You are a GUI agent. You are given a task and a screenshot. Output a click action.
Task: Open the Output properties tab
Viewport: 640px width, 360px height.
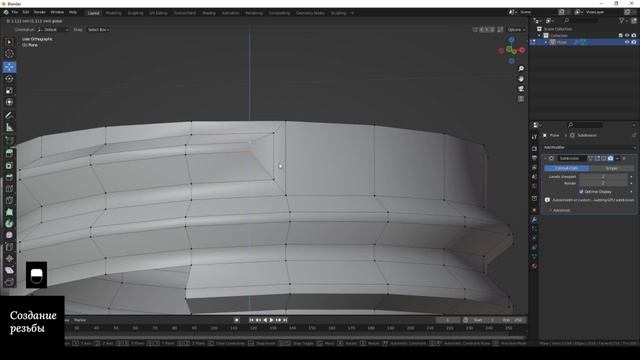[534, 158]
